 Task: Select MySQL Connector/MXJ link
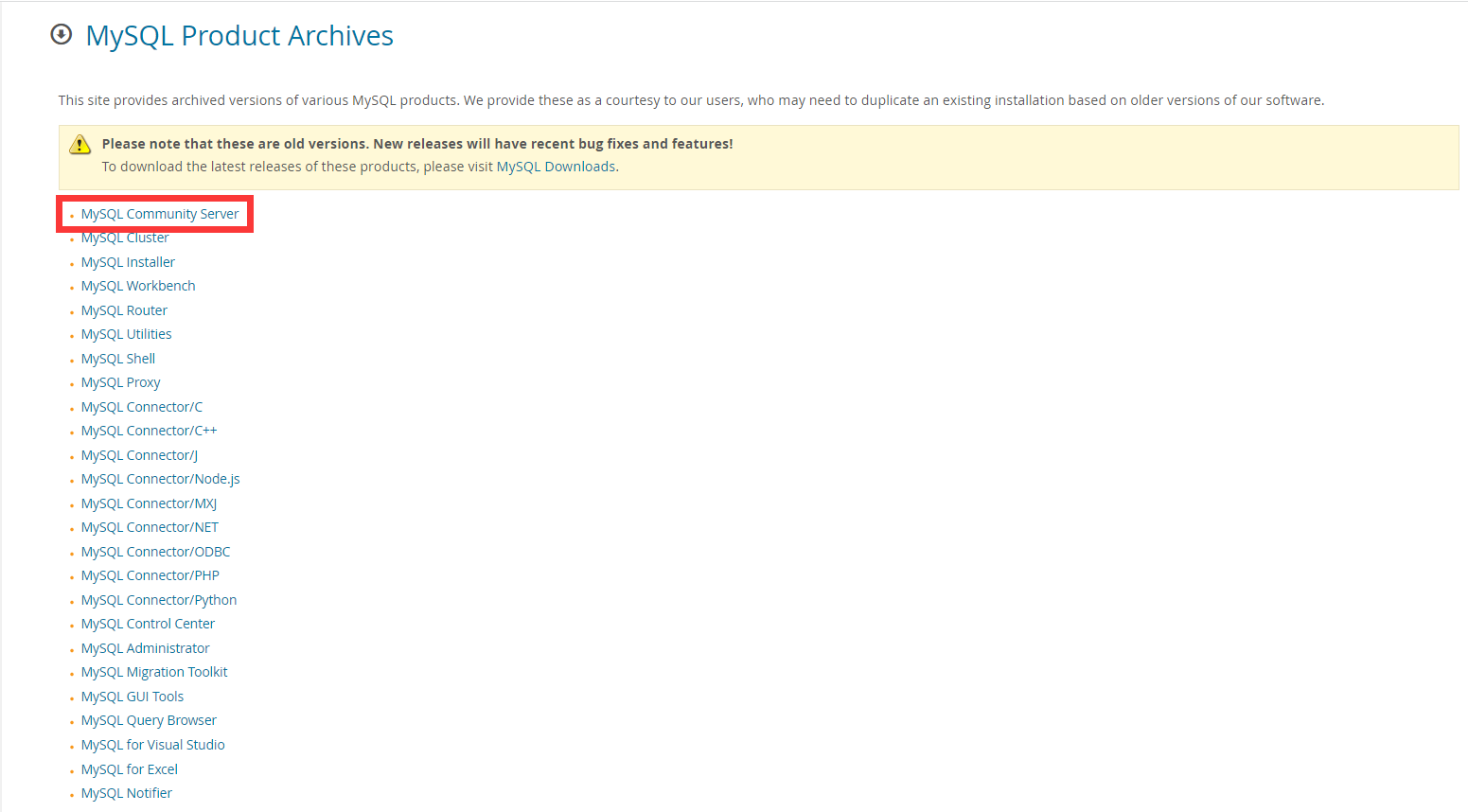(x=149, y=503)
